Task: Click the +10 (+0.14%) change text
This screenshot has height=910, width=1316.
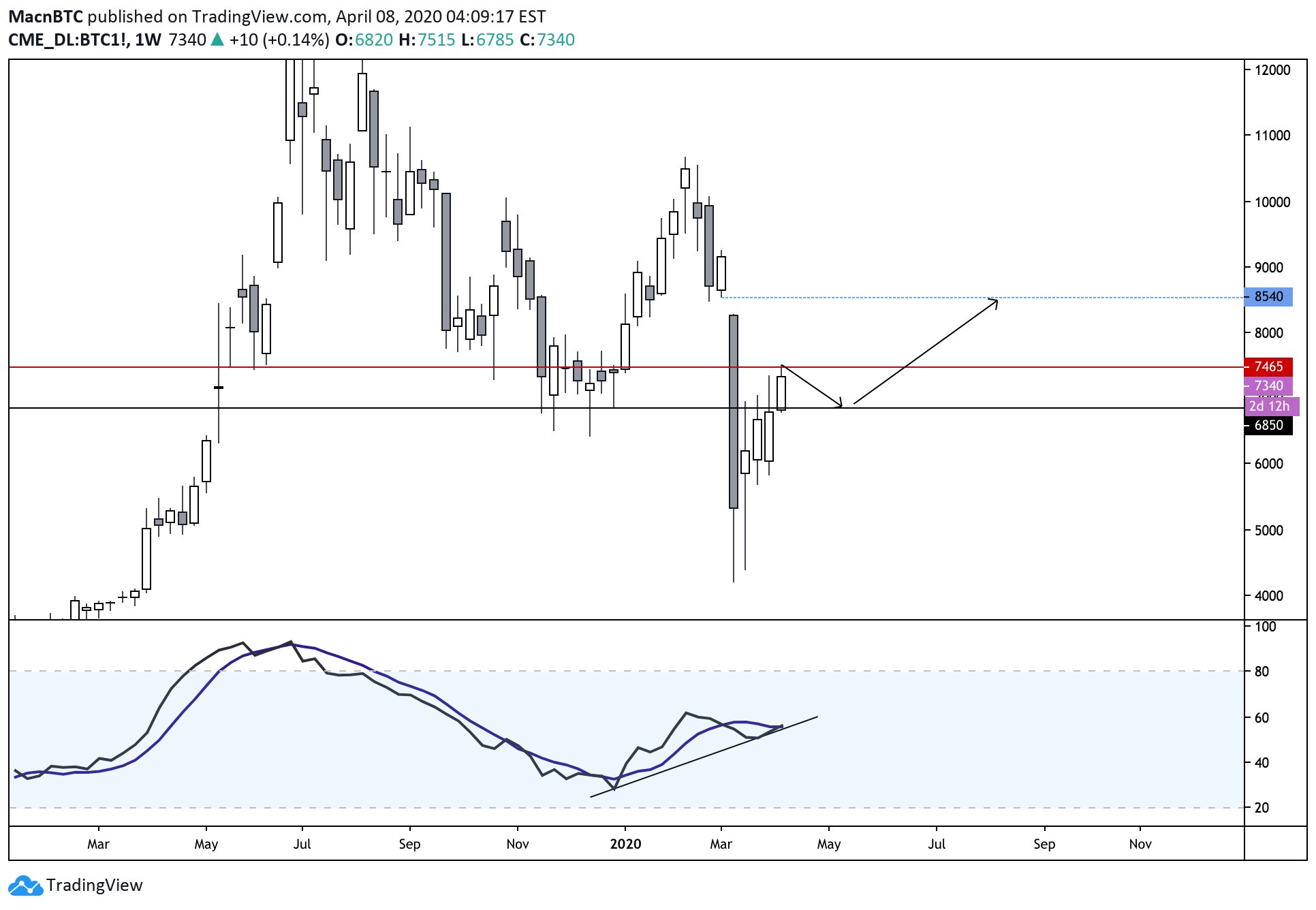Action: click(279, 40)
